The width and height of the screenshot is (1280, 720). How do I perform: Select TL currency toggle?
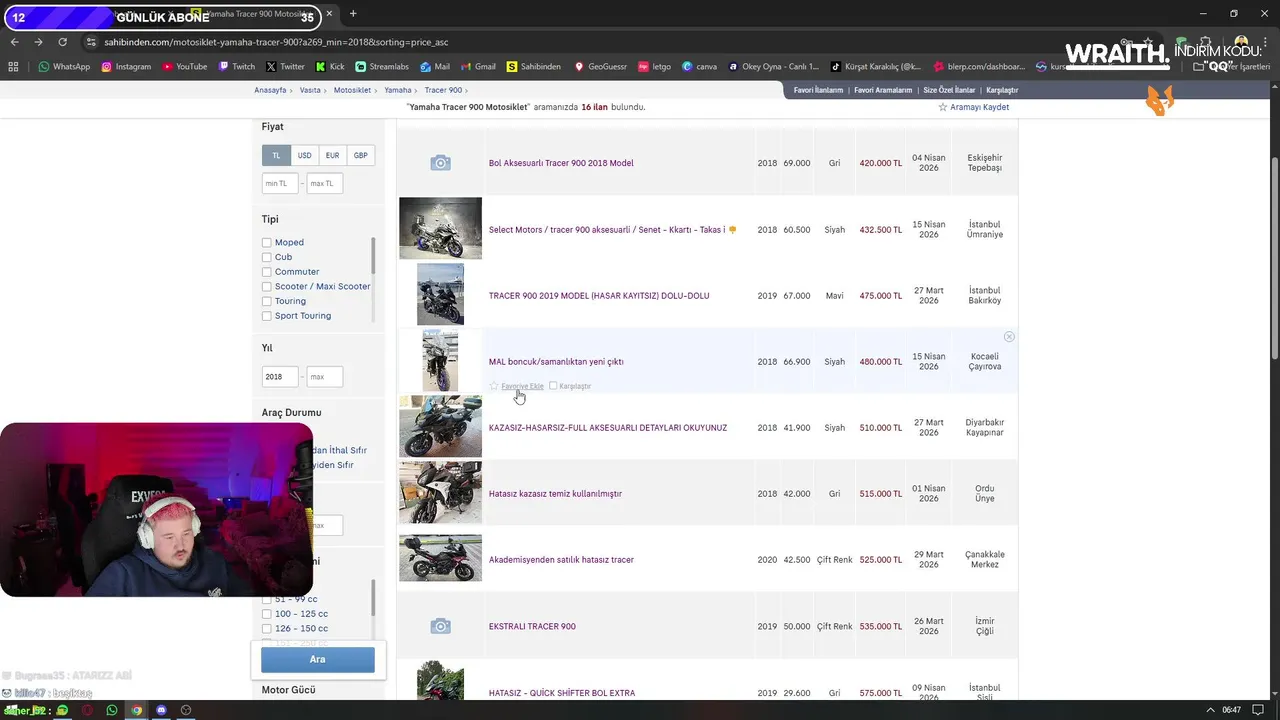(x=277, y=155)
